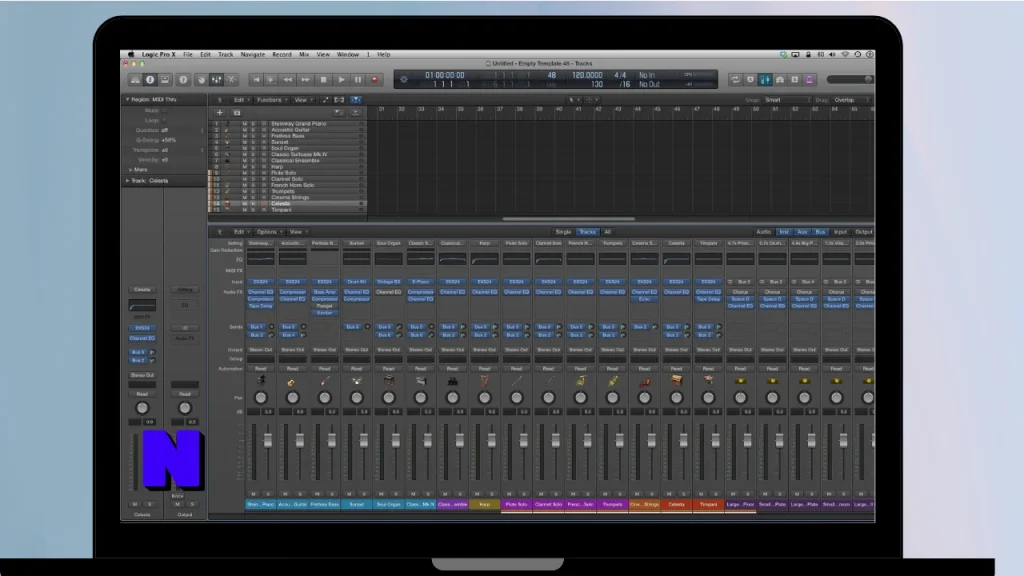Image resolution: width=1024 pixels, height=576 pixels.
Task: Toggle the Bus filter button in the mixer
Action: [x=820, y=232]
